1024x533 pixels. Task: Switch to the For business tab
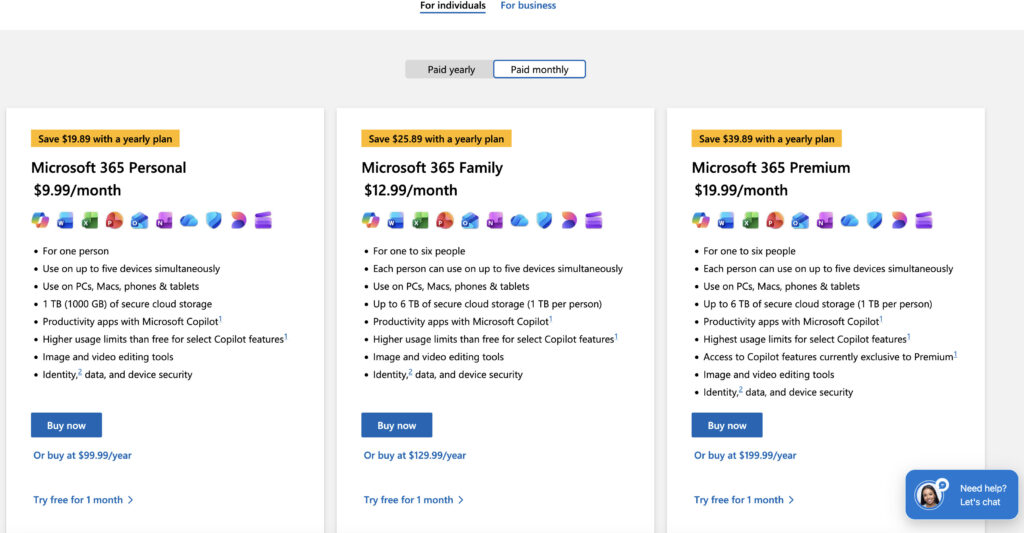click(528, 6)
